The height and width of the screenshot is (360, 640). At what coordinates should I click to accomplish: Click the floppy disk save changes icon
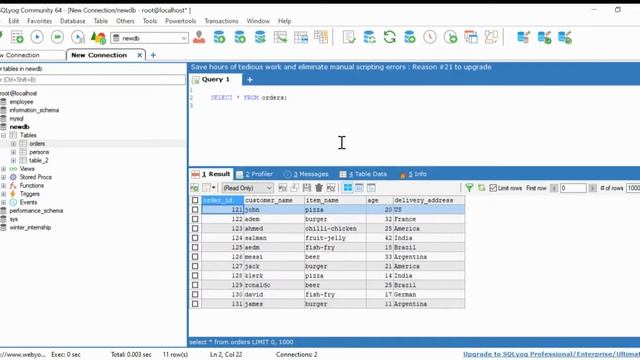[x=307, y=188]
